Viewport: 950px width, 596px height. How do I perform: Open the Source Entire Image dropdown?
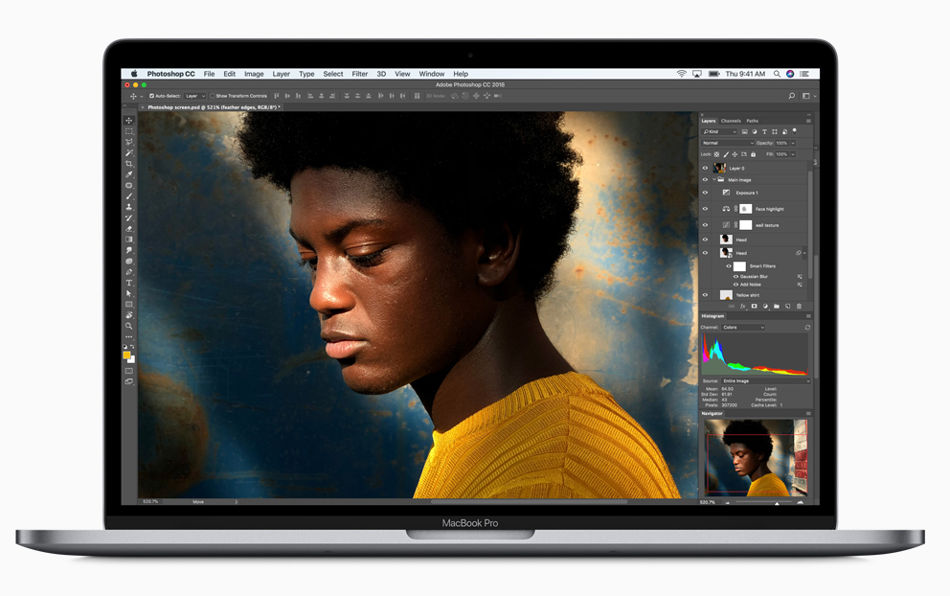[765, 381]
